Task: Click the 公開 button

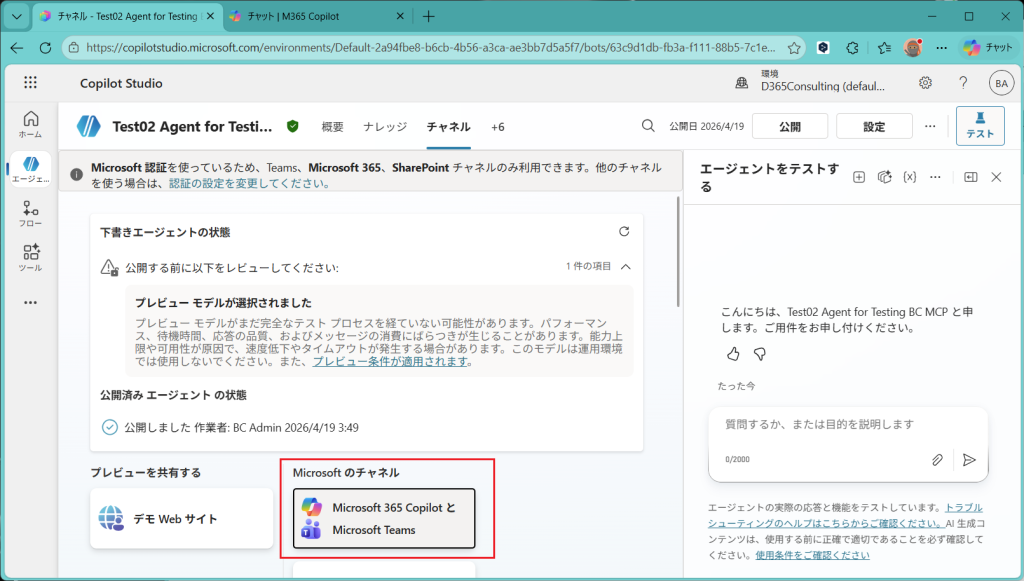Action: (x=789, y=127)
